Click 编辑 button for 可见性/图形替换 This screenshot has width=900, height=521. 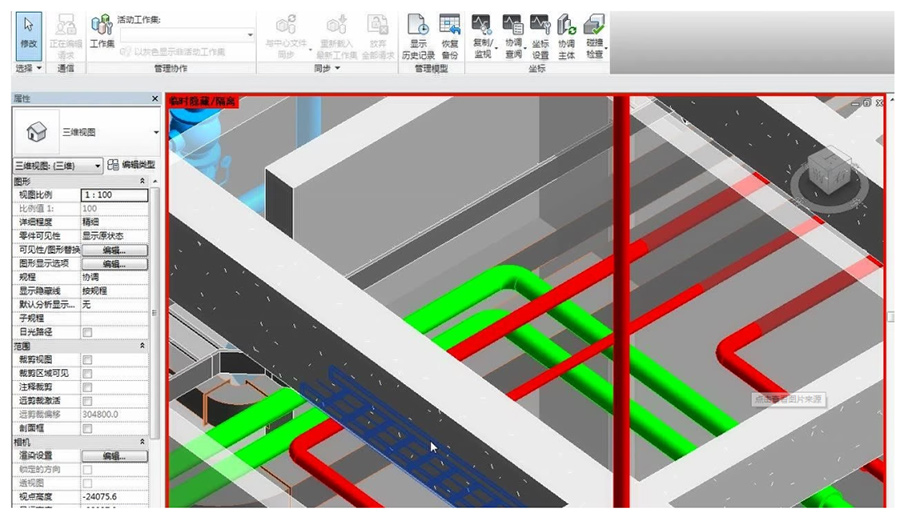tap(114, 249)
